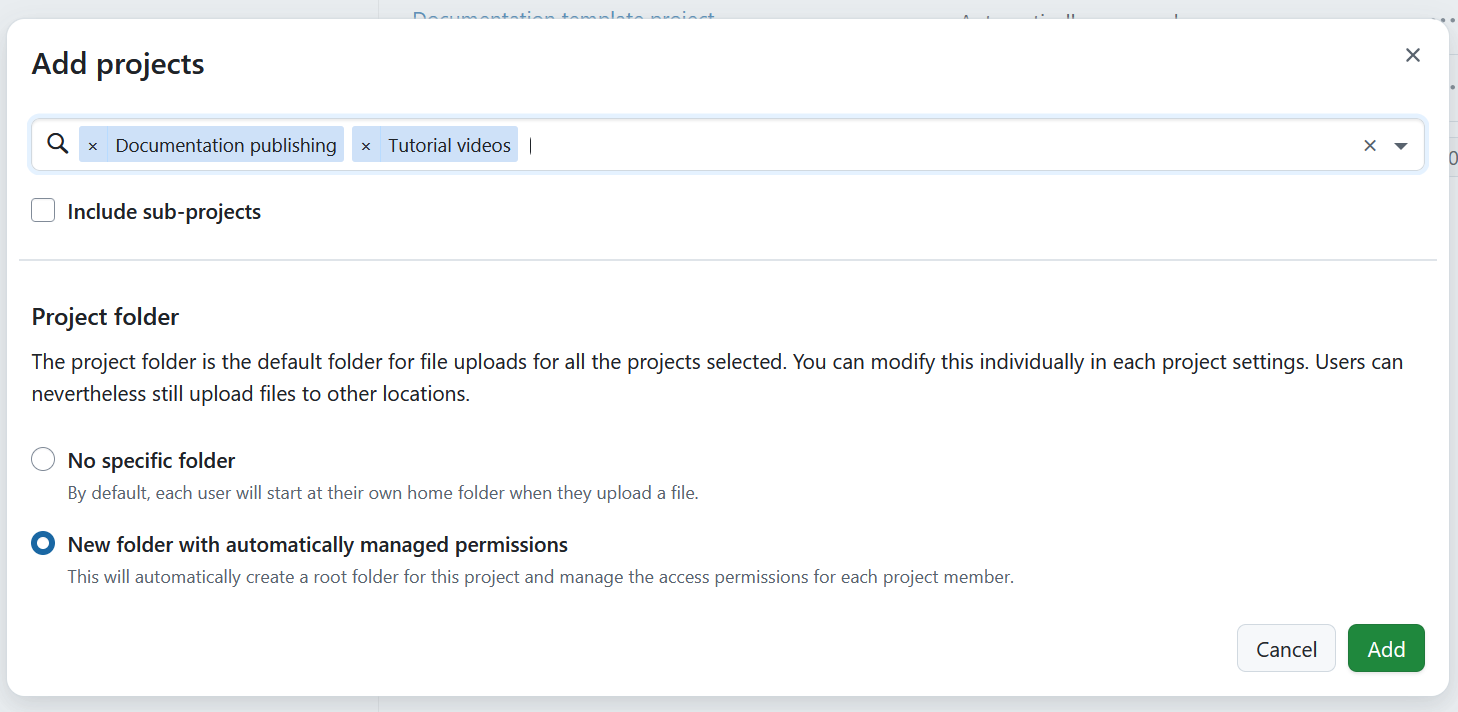The image size is (1458, 712).
Task: Click the No specific folder label text
Action: (x=150, y=460)
